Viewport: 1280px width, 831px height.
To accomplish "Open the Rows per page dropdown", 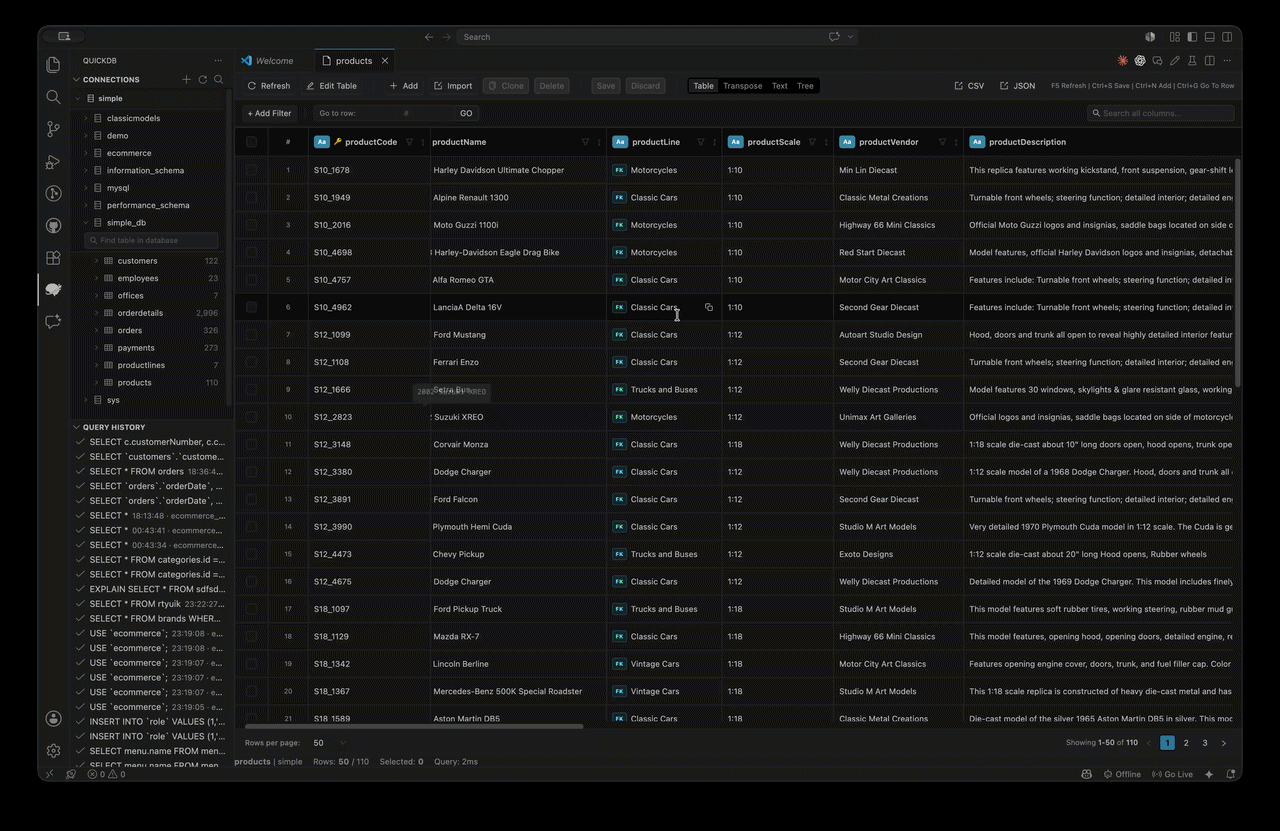I will click(x=330, y=743).
